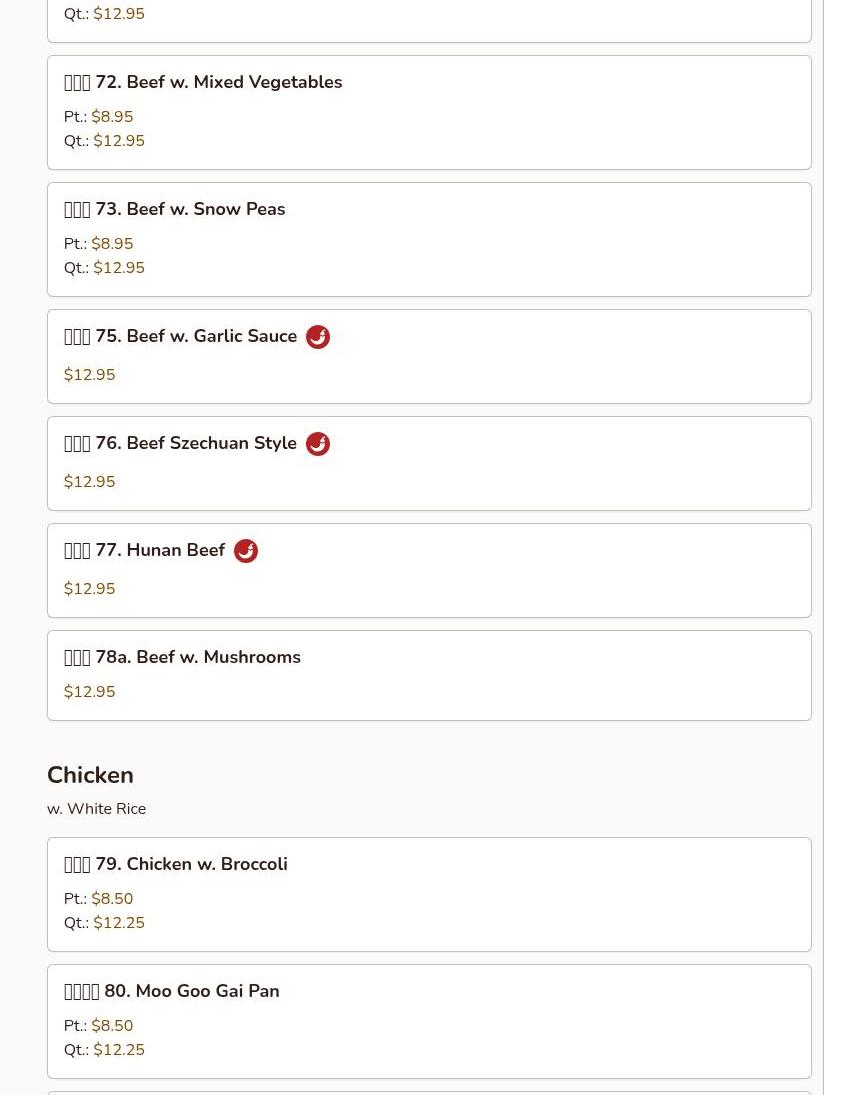Select 73. Beef w. Snow Peas

tap(429, 240)
